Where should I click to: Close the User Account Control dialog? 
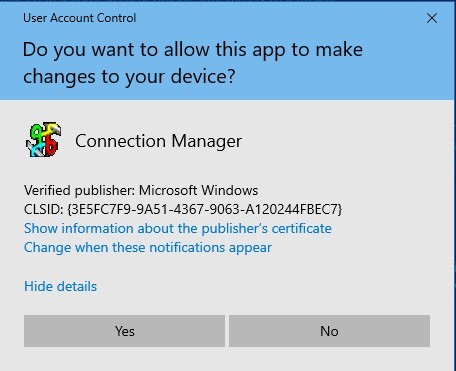[x=432, y=18]
